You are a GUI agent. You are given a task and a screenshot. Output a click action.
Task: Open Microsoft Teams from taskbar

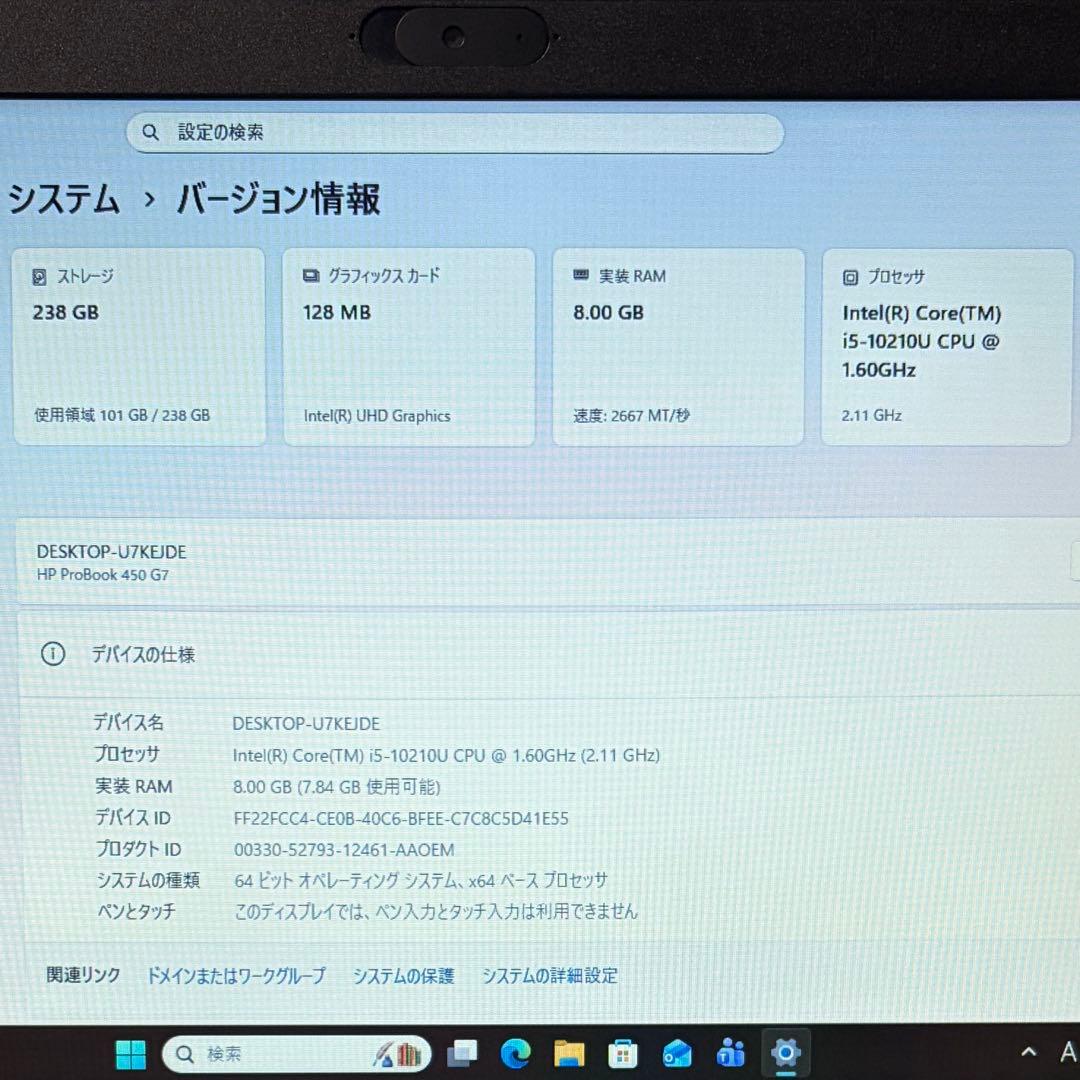click(731, 1053)
